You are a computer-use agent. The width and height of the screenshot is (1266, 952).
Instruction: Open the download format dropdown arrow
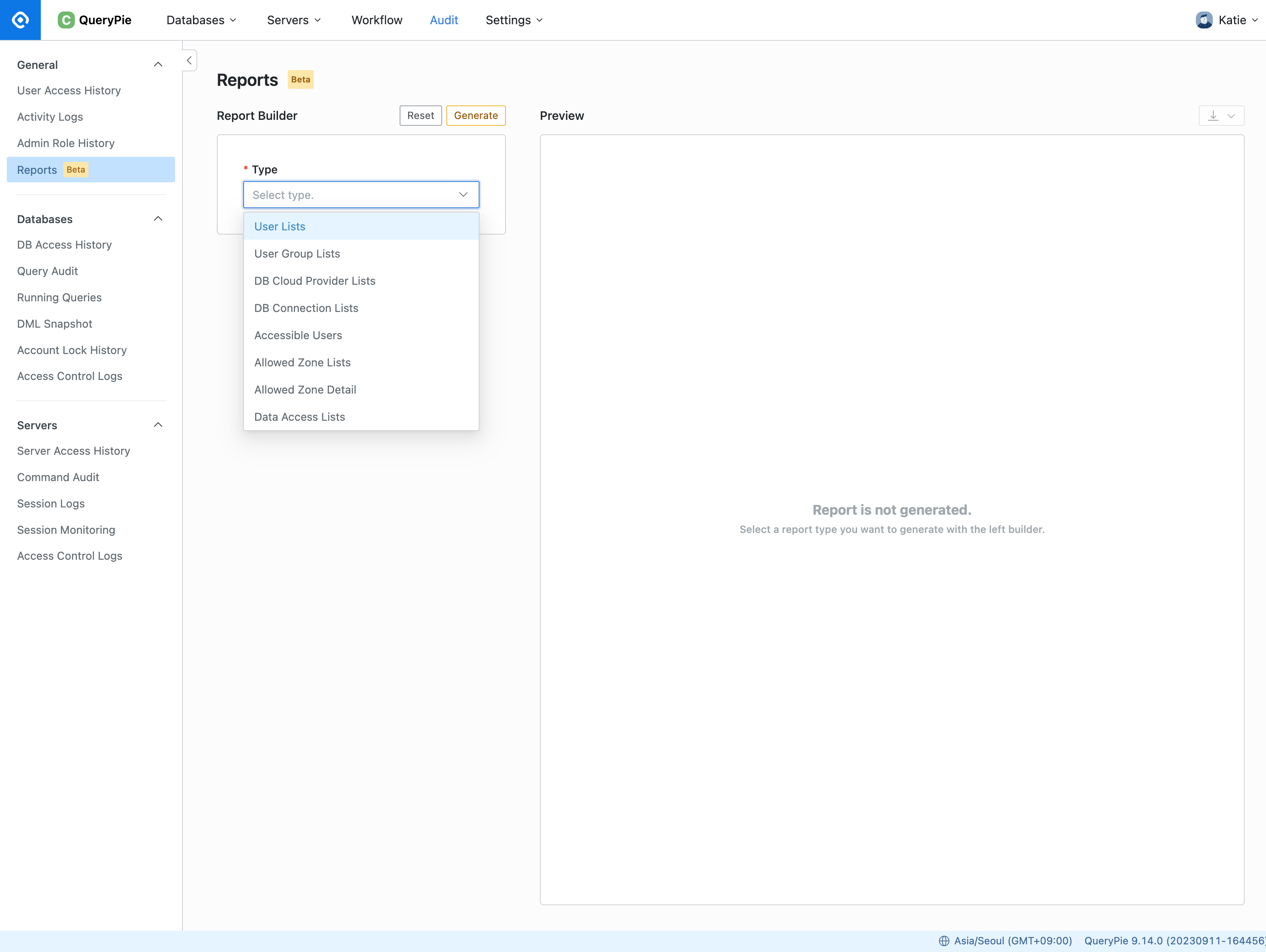pyautogui.click(x=1231, y=116)
